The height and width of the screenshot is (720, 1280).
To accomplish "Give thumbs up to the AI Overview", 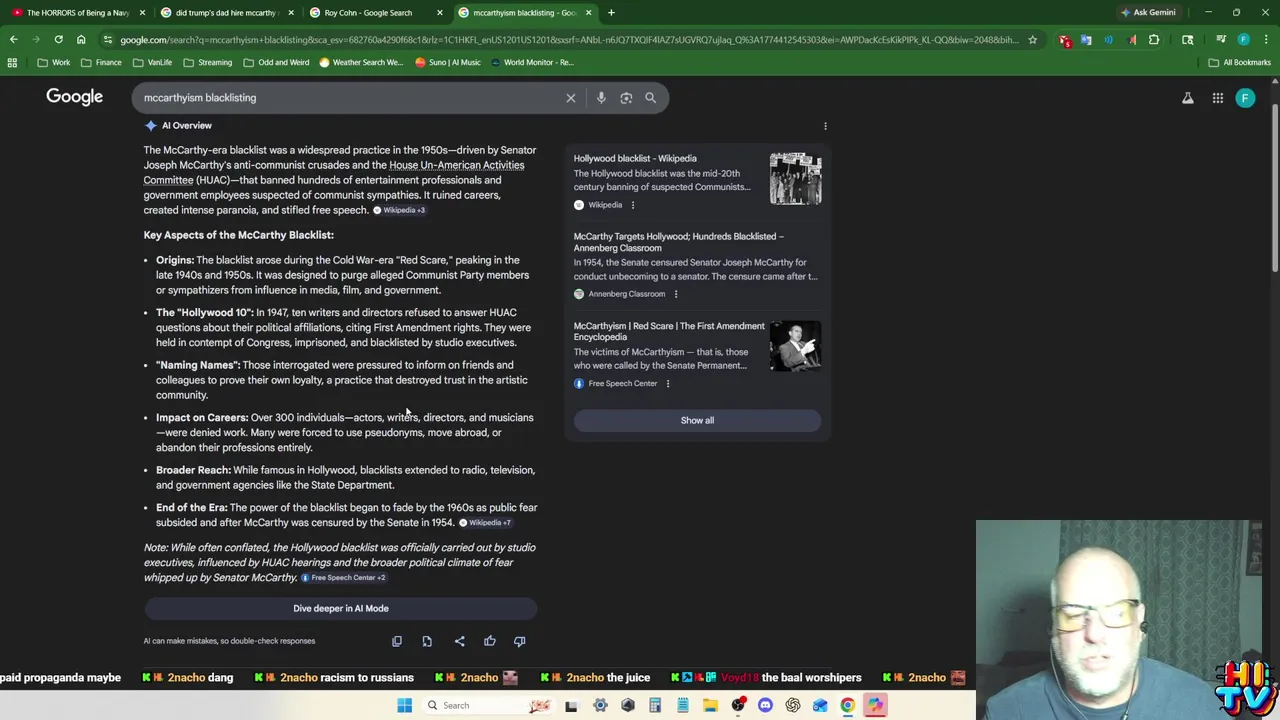I will coord(490,641).
